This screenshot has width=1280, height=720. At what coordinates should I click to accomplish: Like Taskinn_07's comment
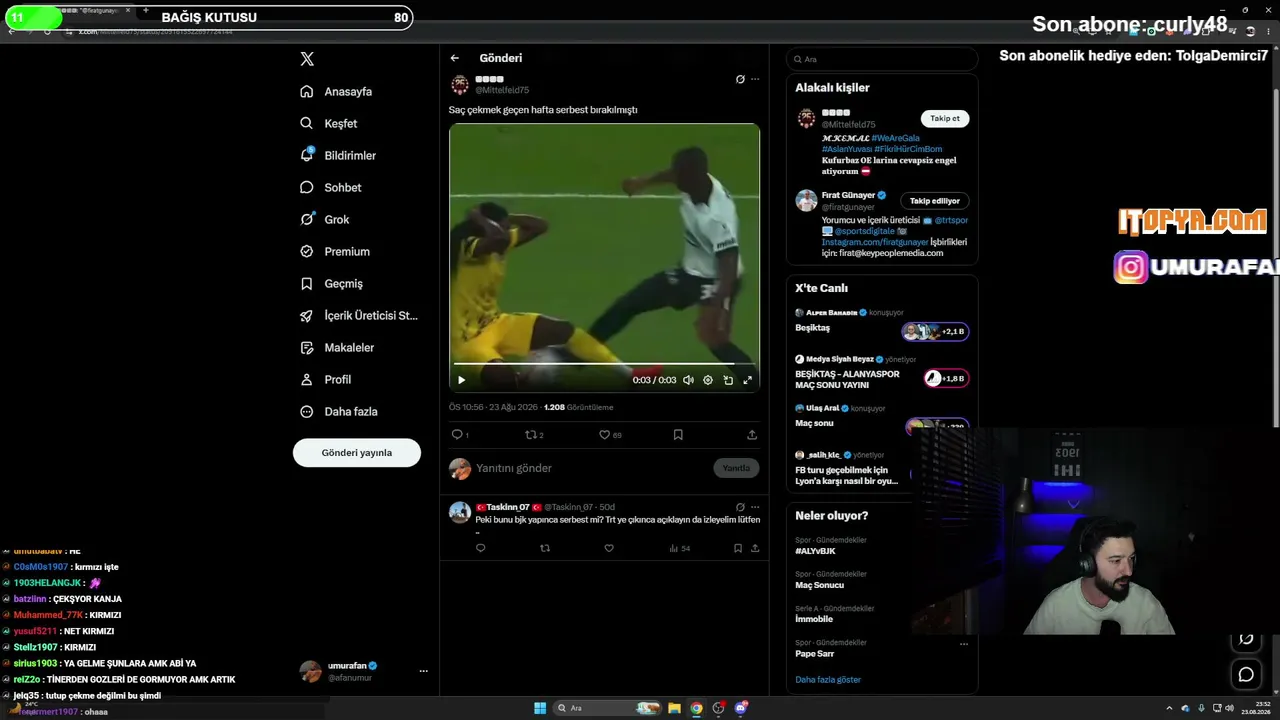pyautogui.click(x=609, y=548)
